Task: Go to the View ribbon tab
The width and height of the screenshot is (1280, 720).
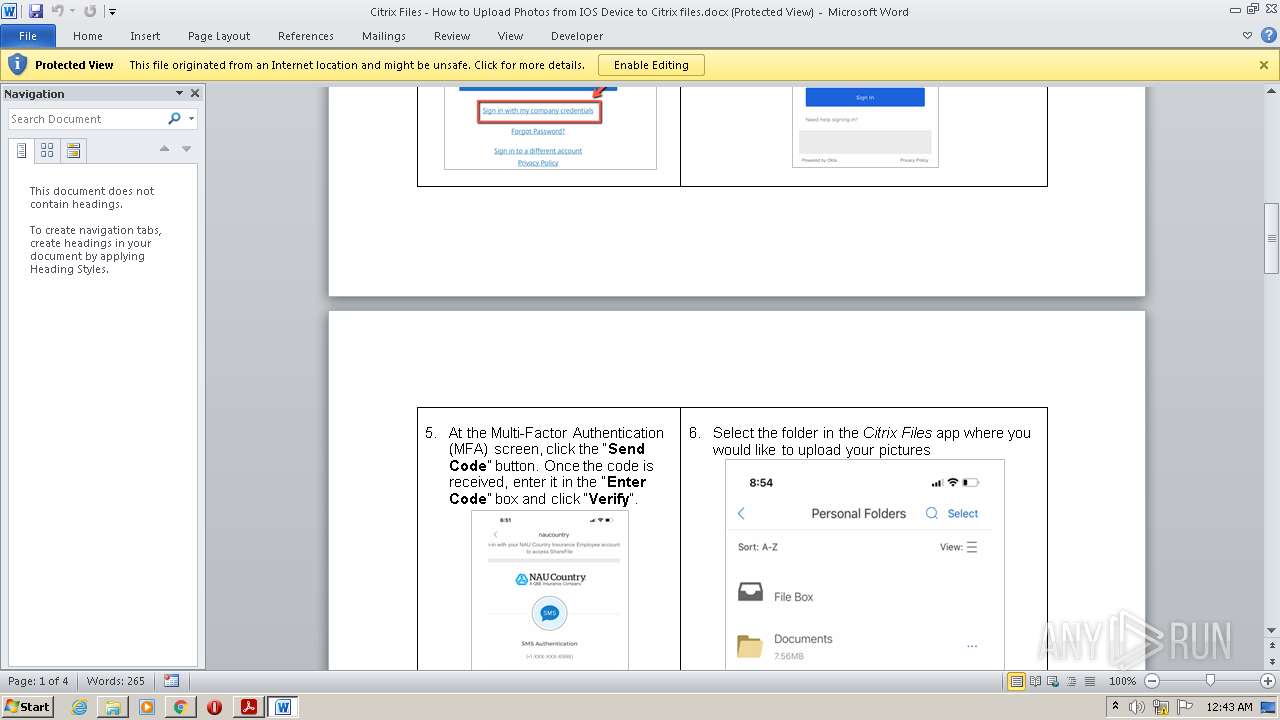Action: point(510,36)
